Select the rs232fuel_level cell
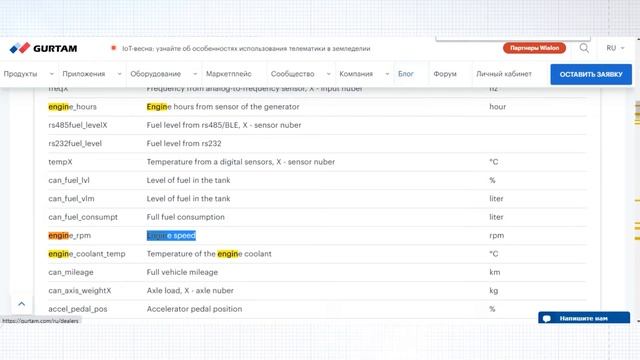 [75, 144]
